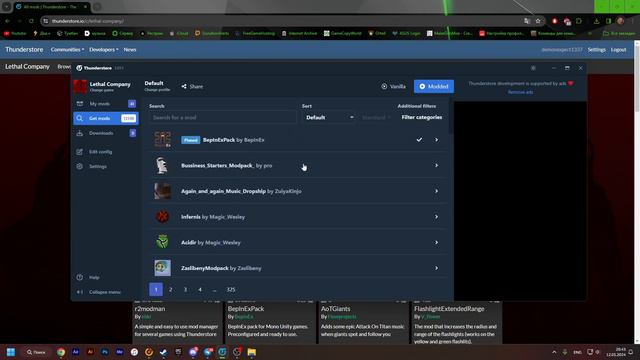Open the BepInExPack card on website
Viewport: 640px width, 360px height.
270,322
